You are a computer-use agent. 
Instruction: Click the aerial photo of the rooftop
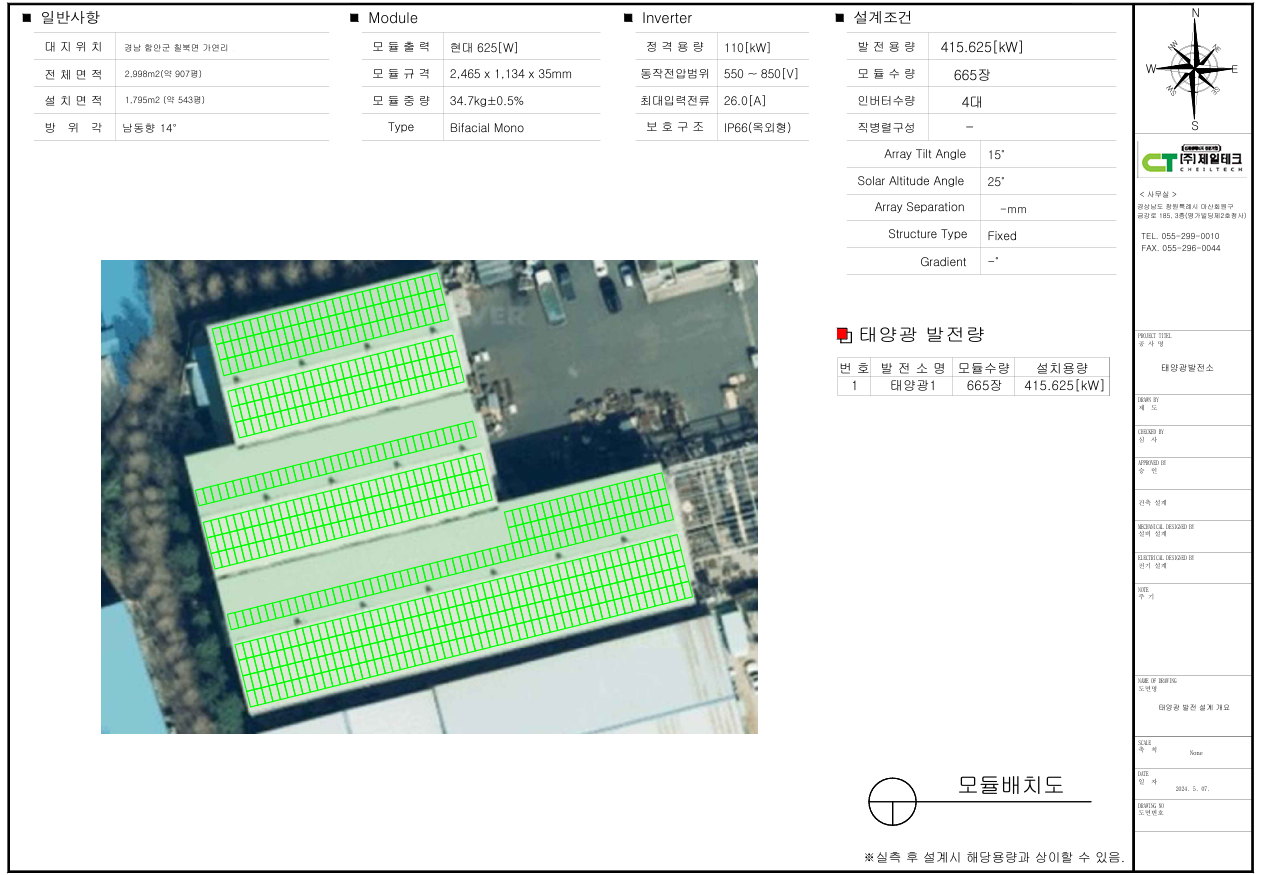tap(429, 496)
